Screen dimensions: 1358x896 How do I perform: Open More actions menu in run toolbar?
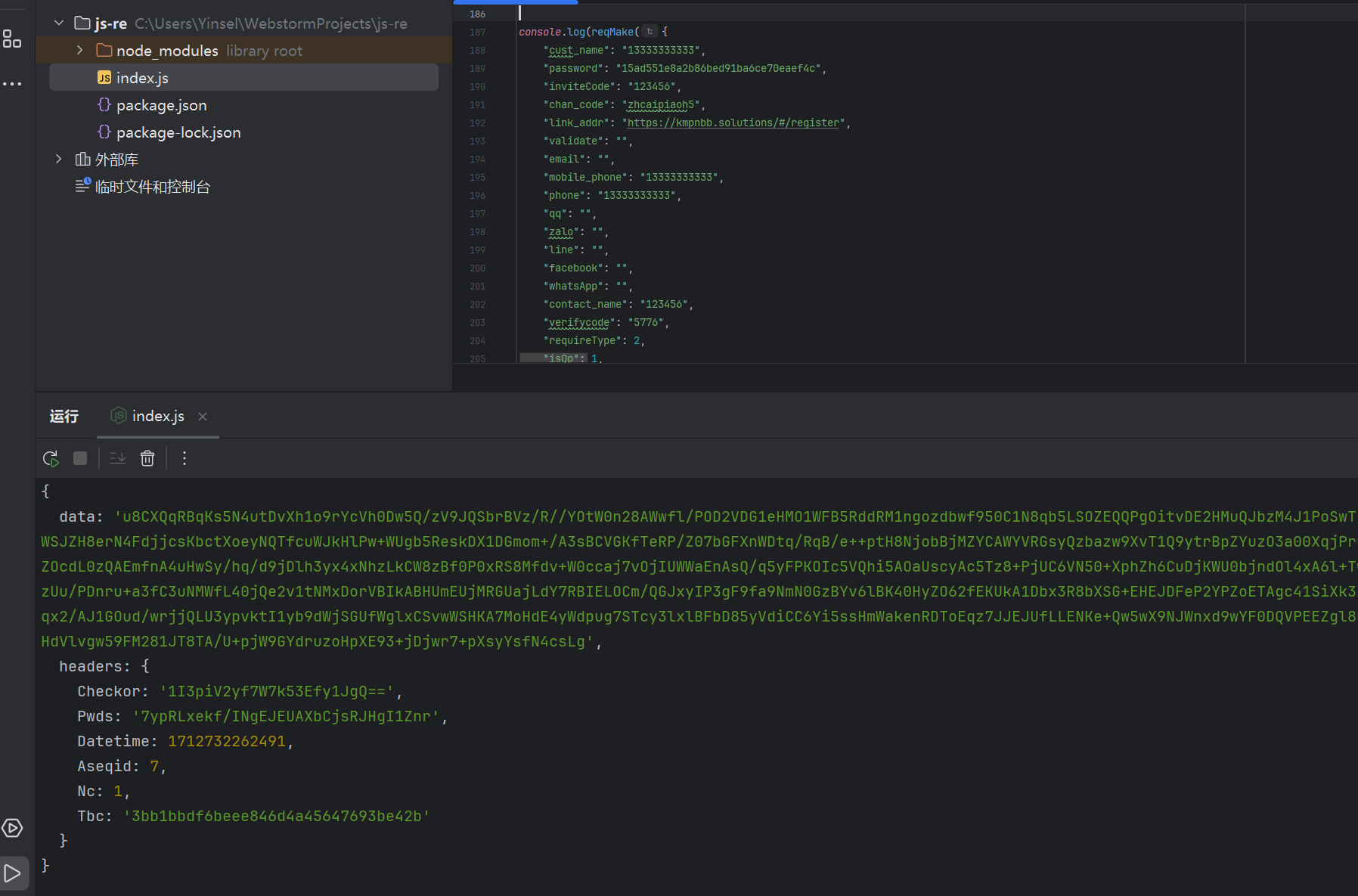click(184, 458)
